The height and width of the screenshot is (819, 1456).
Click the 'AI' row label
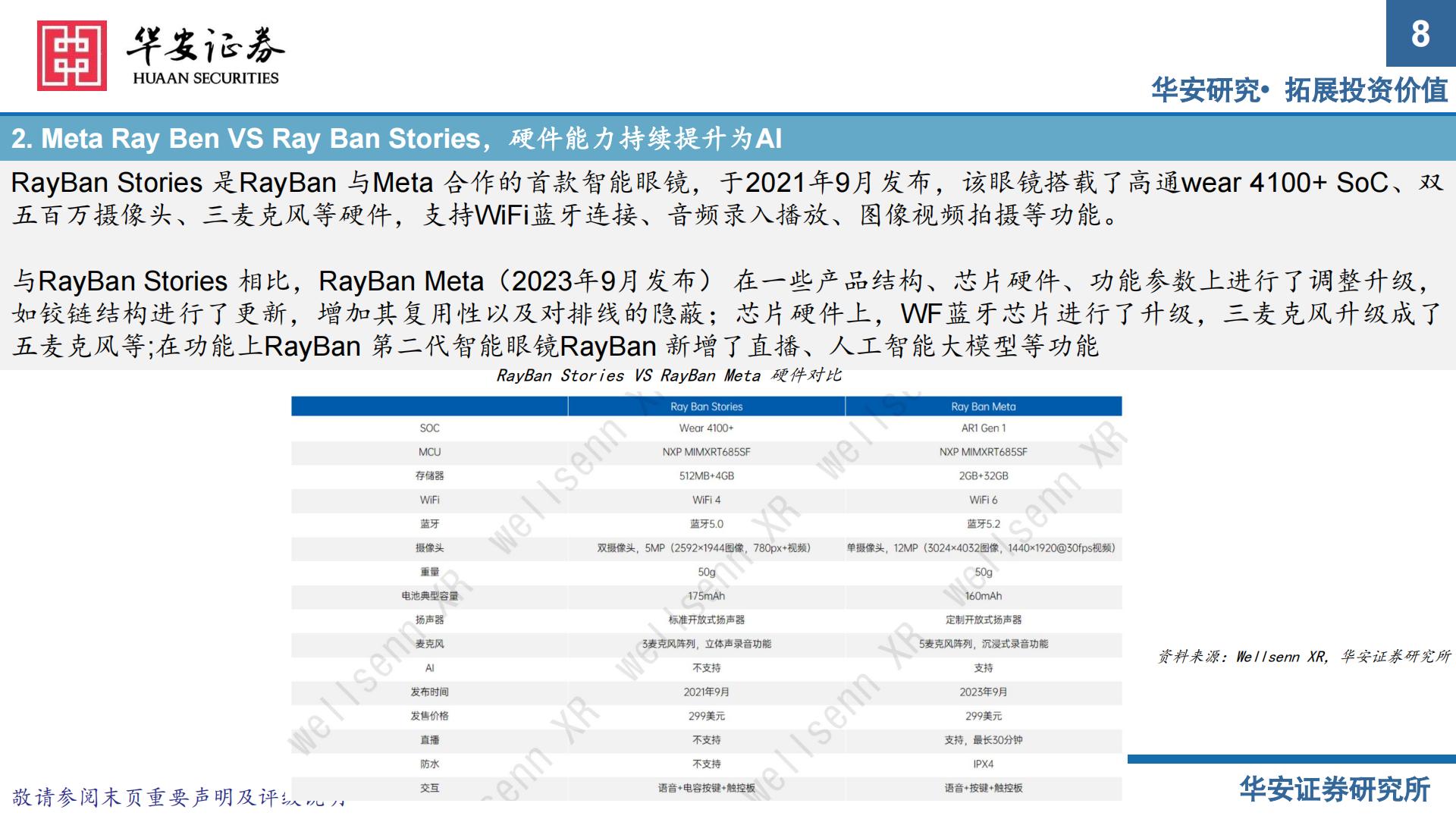coord(429,668)
